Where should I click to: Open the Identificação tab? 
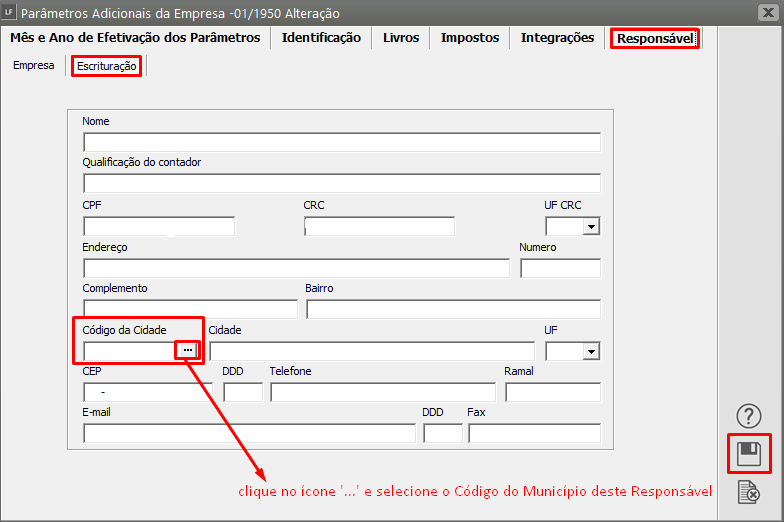[x=321, y=38]
